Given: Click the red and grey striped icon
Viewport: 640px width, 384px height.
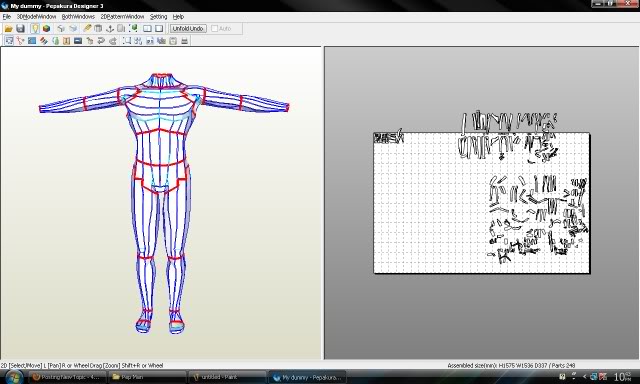Looking at the screenshot, I should (x=44, y=41).
